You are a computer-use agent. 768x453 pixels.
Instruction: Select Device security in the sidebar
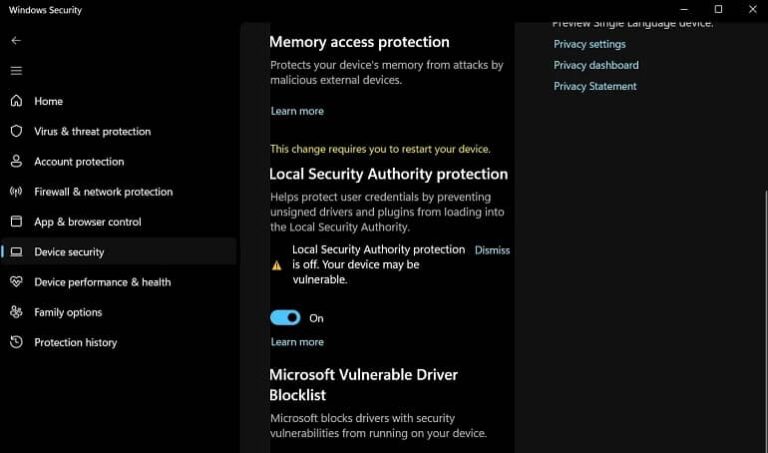69,252
